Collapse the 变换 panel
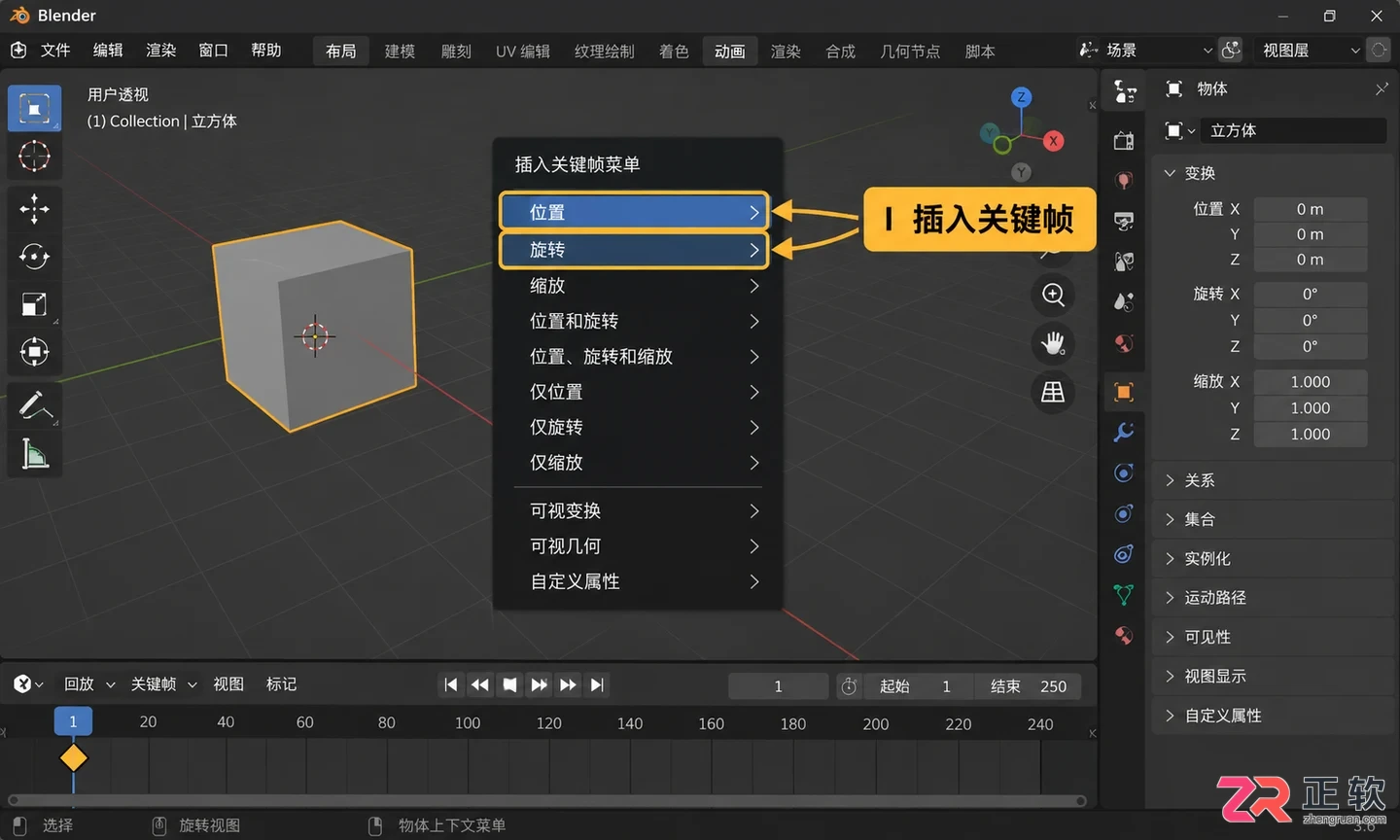The width and height of the screenshot is (1400, 840). [x=1273, y=173]
